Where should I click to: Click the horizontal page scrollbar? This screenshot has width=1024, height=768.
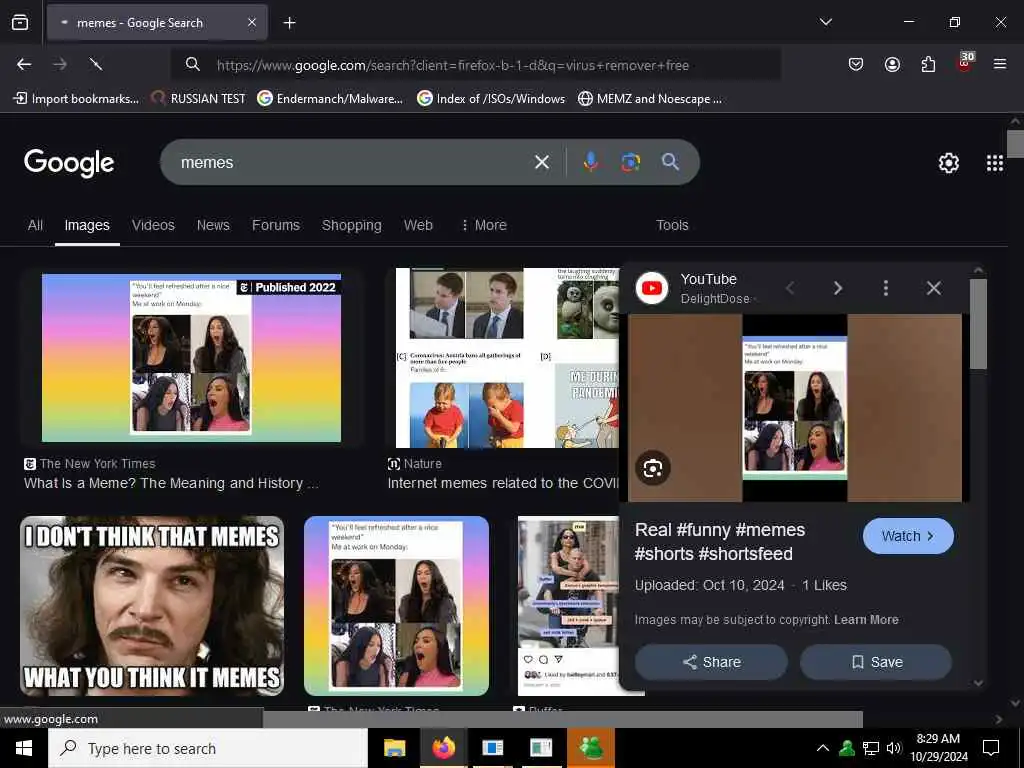(562, 719)
